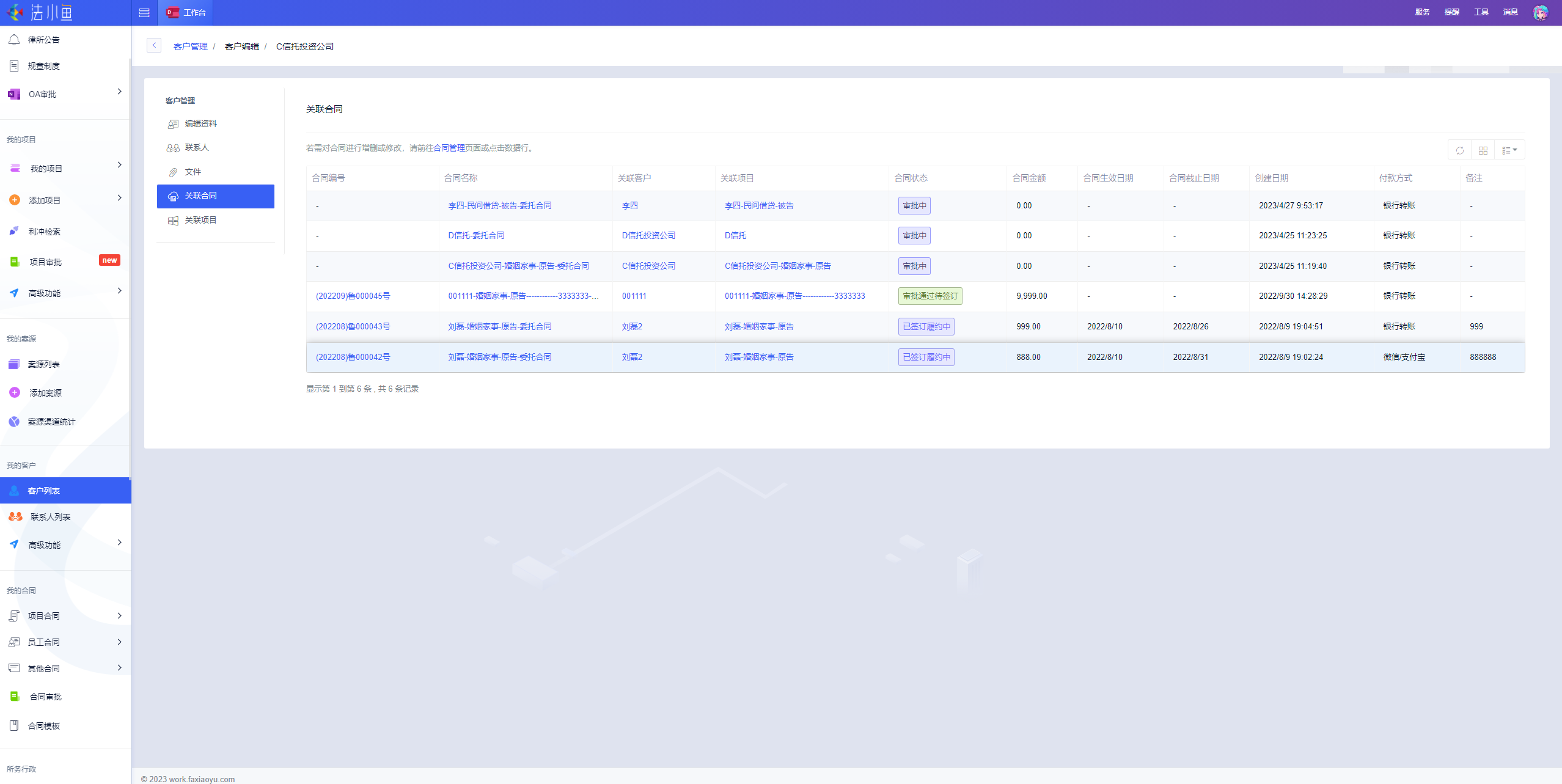Click the back arrow beside the breadcrumb

click(x=154, y=45)
